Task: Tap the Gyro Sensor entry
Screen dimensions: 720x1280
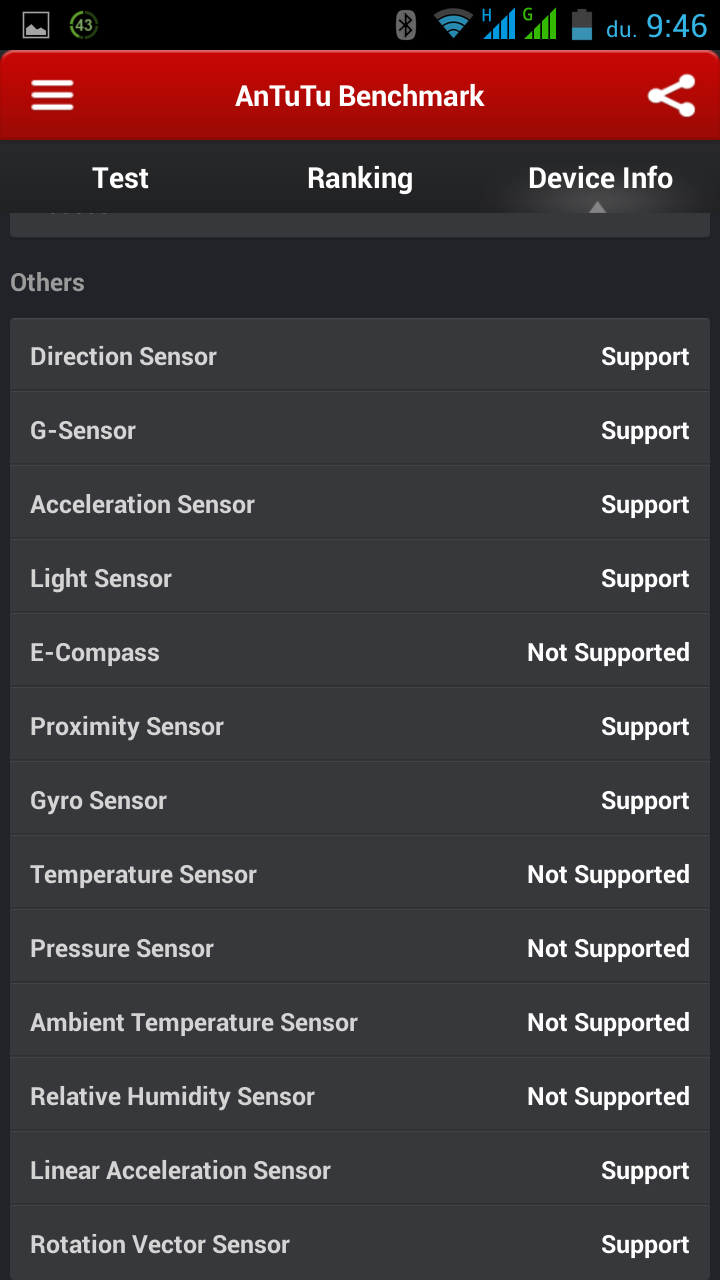Action: click(x=360, y=801)
